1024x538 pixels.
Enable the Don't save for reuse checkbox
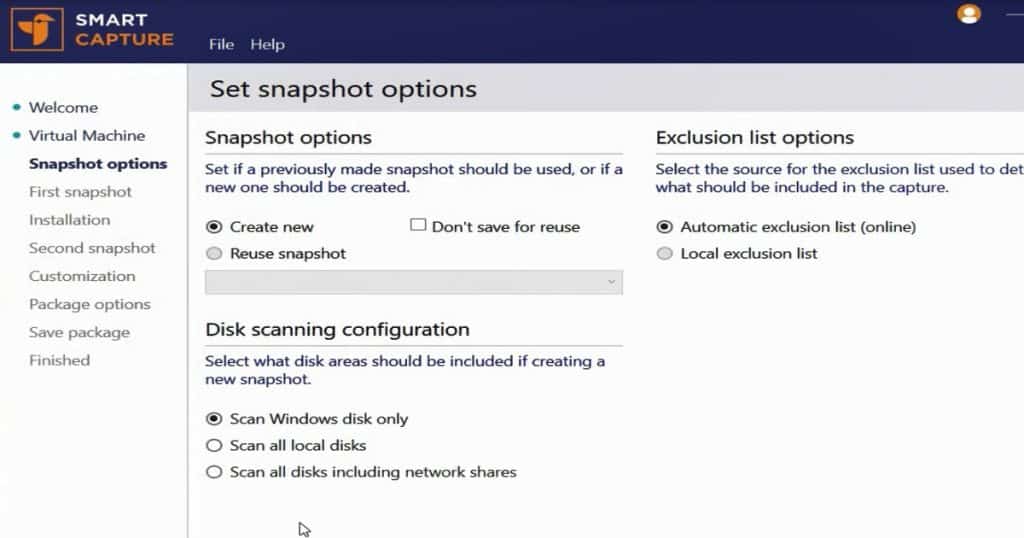tap(419, 226)
